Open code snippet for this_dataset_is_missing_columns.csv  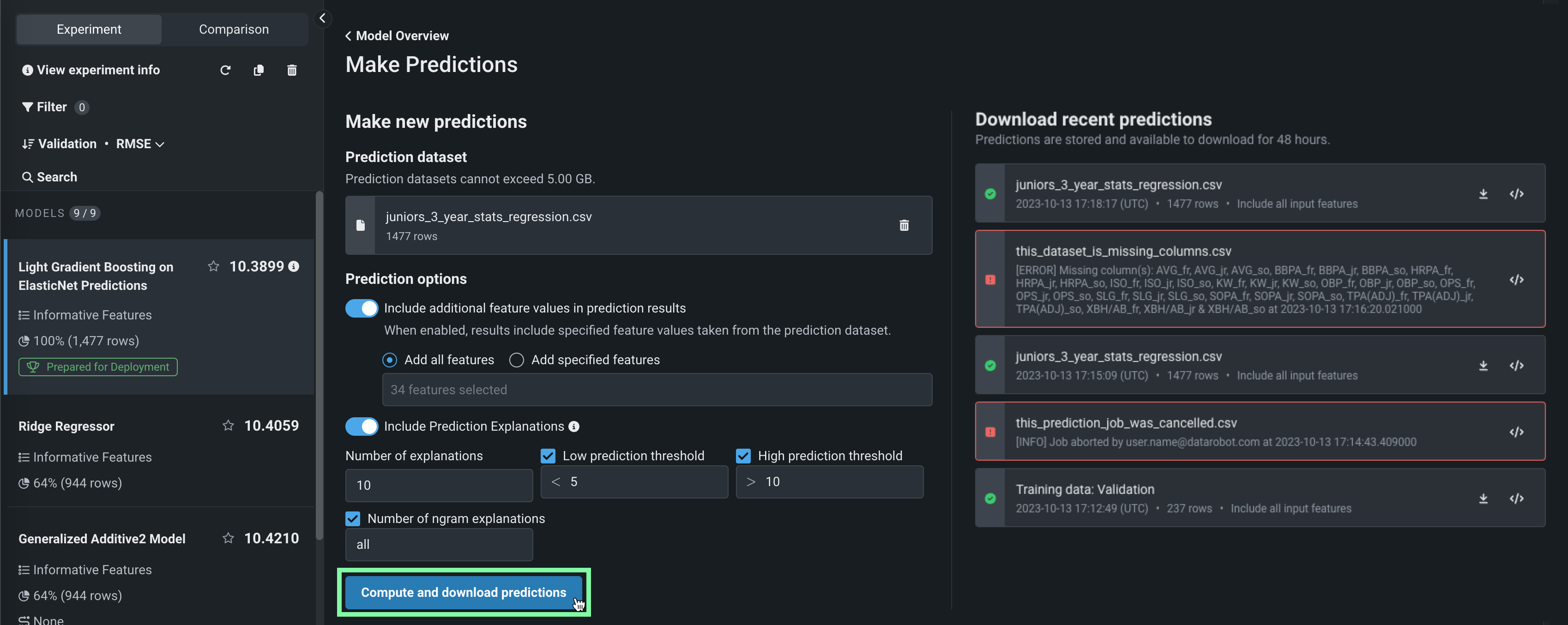tap(1516, 280)
